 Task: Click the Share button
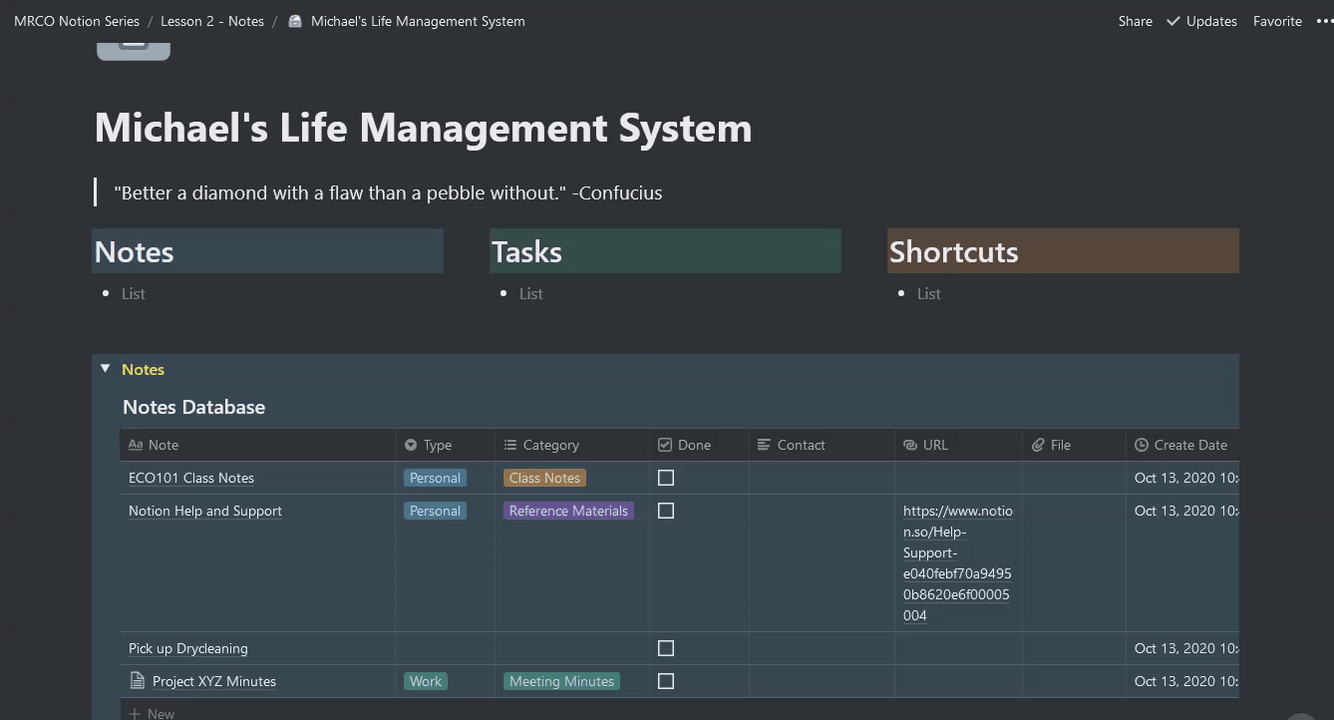[x=1135, y=21]
